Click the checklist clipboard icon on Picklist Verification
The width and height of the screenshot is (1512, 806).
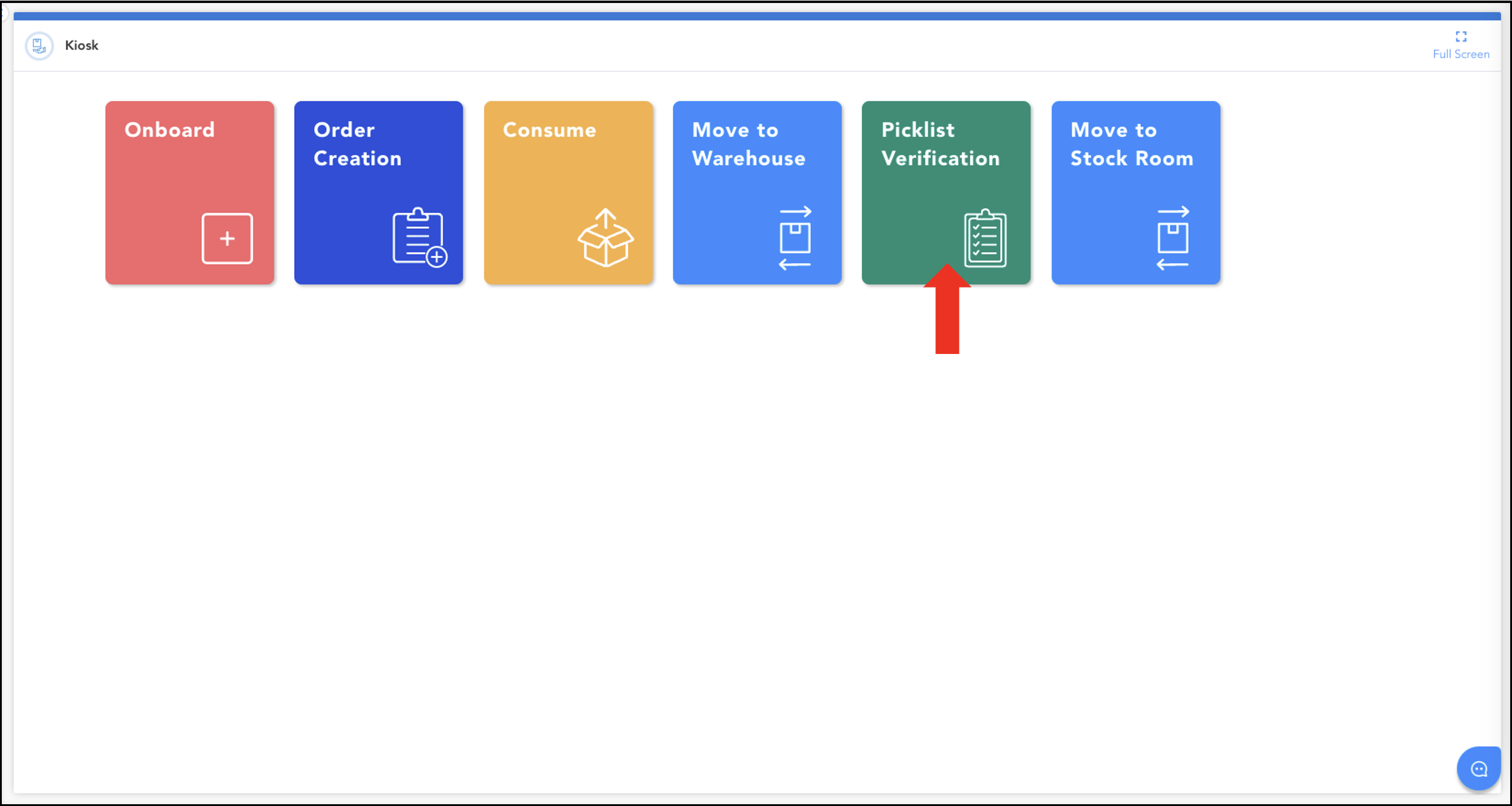[x=985, y=238]
